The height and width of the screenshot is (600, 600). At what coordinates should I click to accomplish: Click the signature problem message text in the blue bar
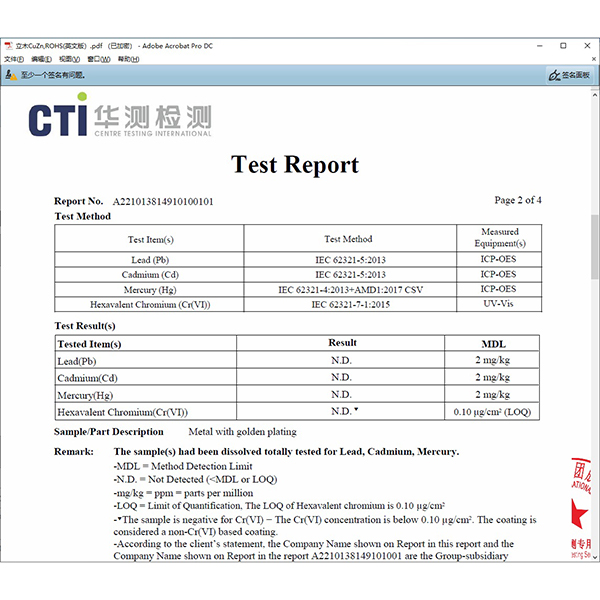(x=53, y=75)
